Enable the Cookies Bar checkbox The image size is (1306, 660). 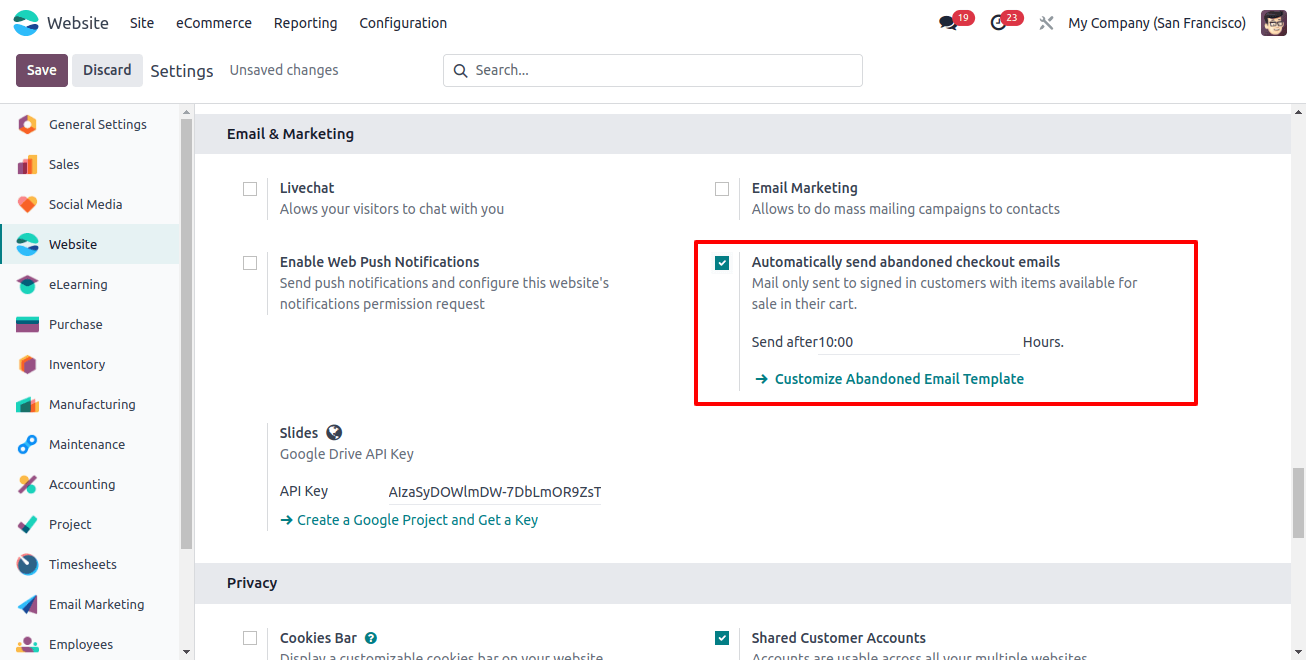tap(250, 638)
